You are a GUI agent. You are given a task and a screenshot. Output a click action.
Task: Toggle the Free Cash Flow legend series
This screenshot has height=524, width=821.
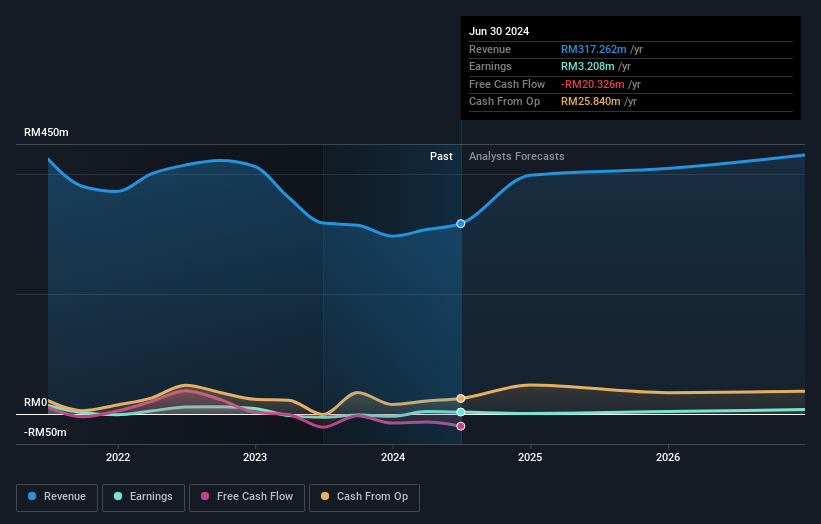[247, 497]
